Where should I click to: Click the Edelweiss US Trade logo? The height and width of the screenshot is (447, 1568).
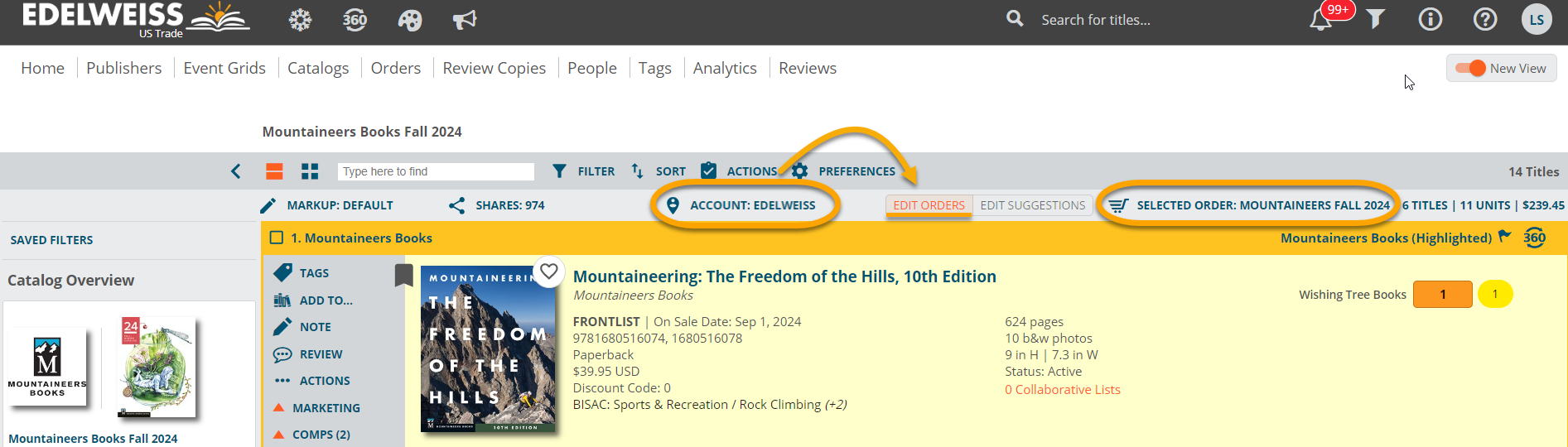click(136, 20)
